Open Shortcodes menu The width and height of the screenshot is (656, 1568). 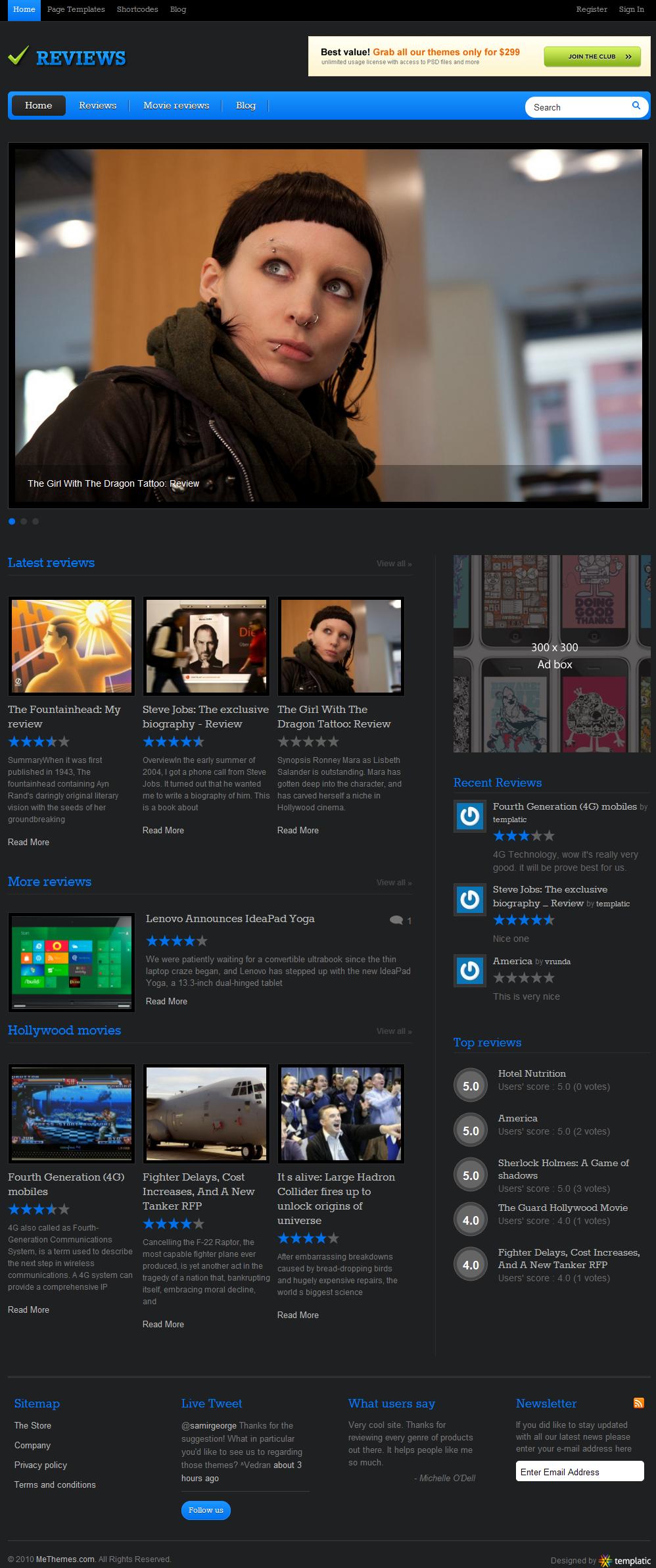pos(137,9)
